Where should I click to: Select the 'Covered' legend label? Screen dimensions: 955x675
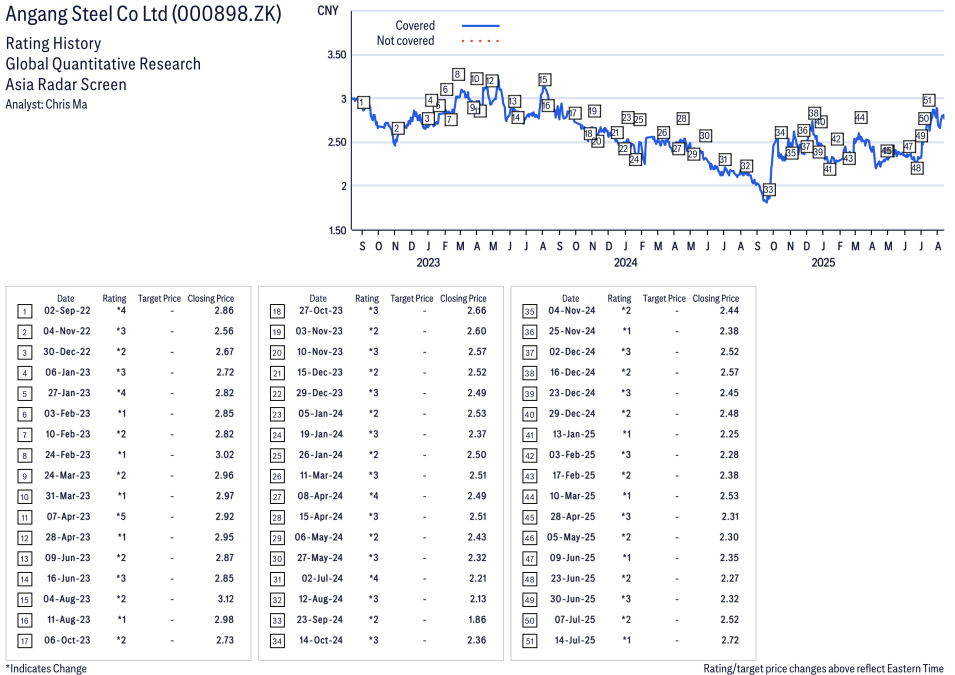coord(415,26)
